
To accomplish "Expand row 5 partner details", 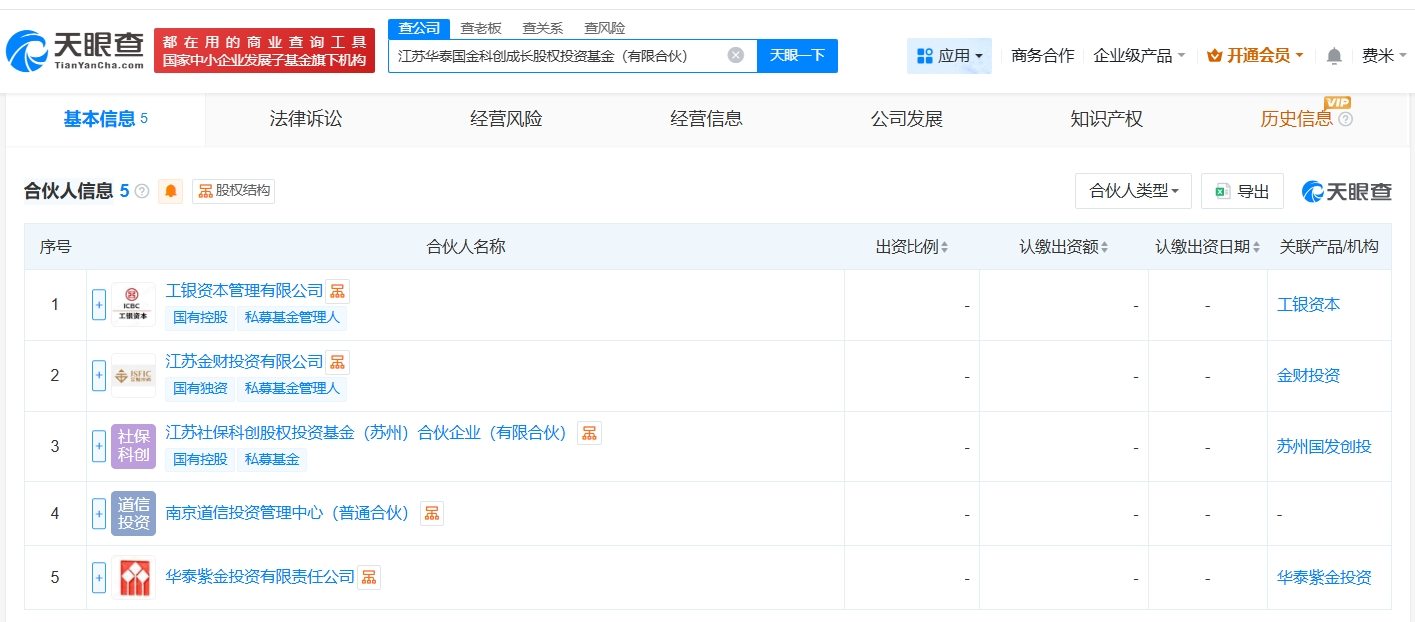I will (x=99, y=577).
